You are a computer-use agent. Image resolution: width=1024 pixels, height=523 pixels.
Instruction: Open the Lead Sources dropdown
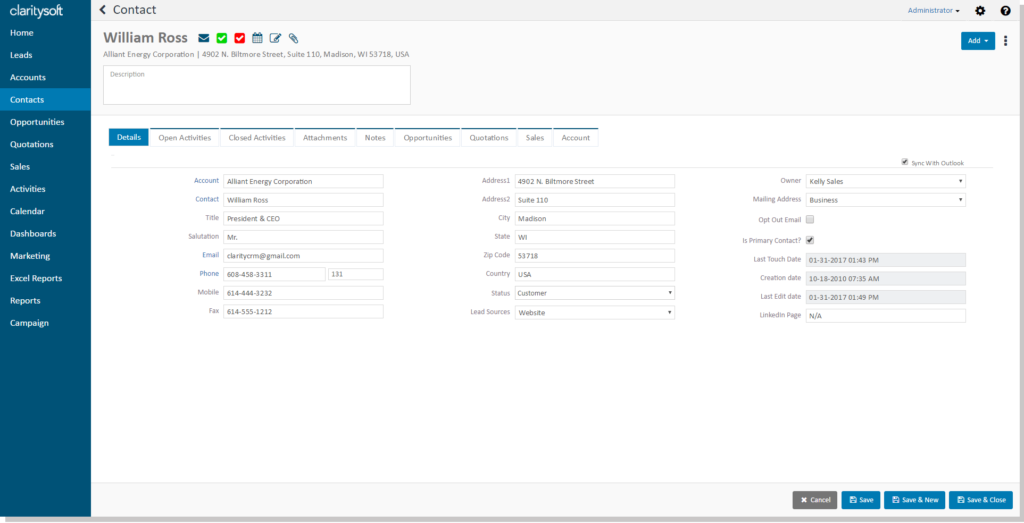coord(595,313)
